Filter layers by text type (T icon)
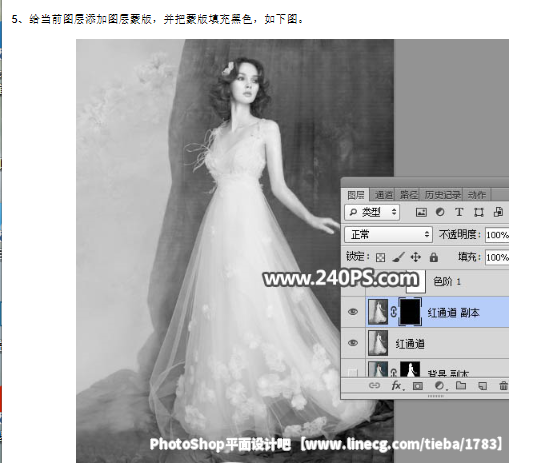Screen dimensions: 558x463 click(459, 212)
